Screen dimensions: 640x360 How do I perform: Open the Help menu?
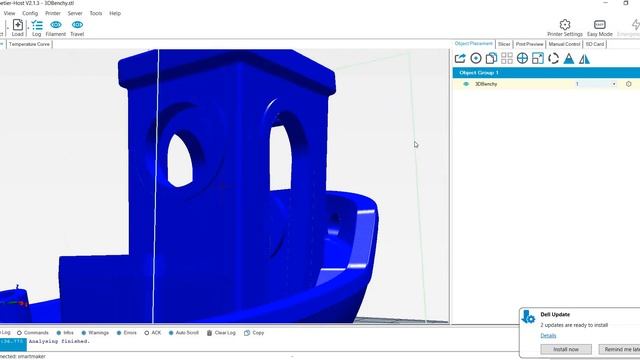(x=115, y=13)
